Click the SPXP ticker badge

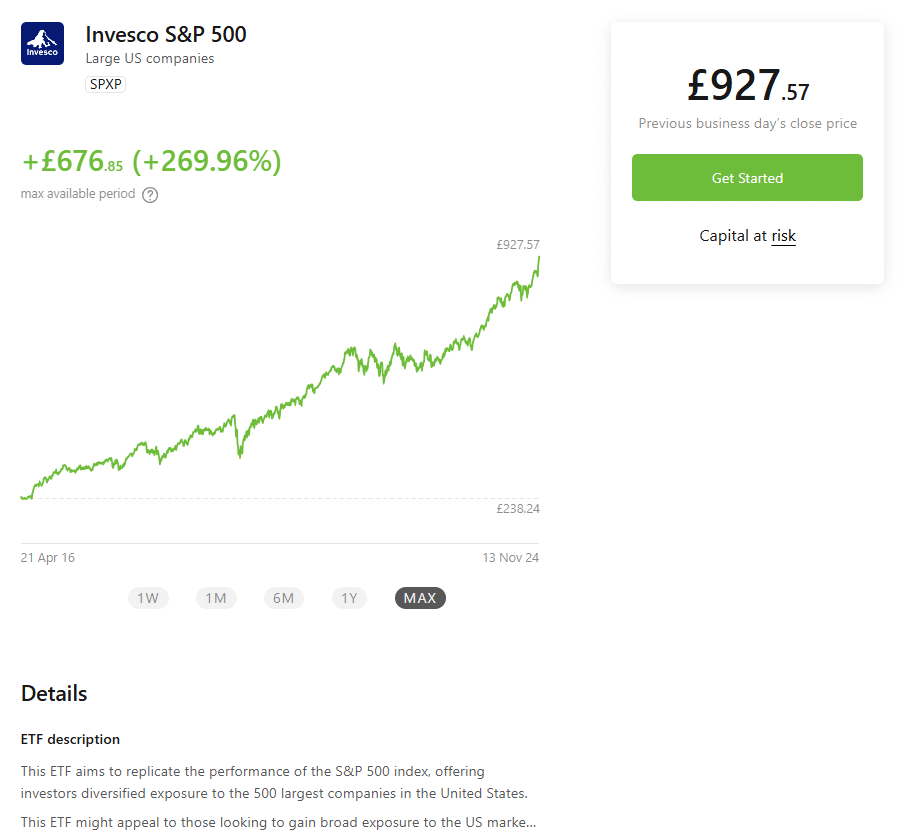(x=105, y=84)
